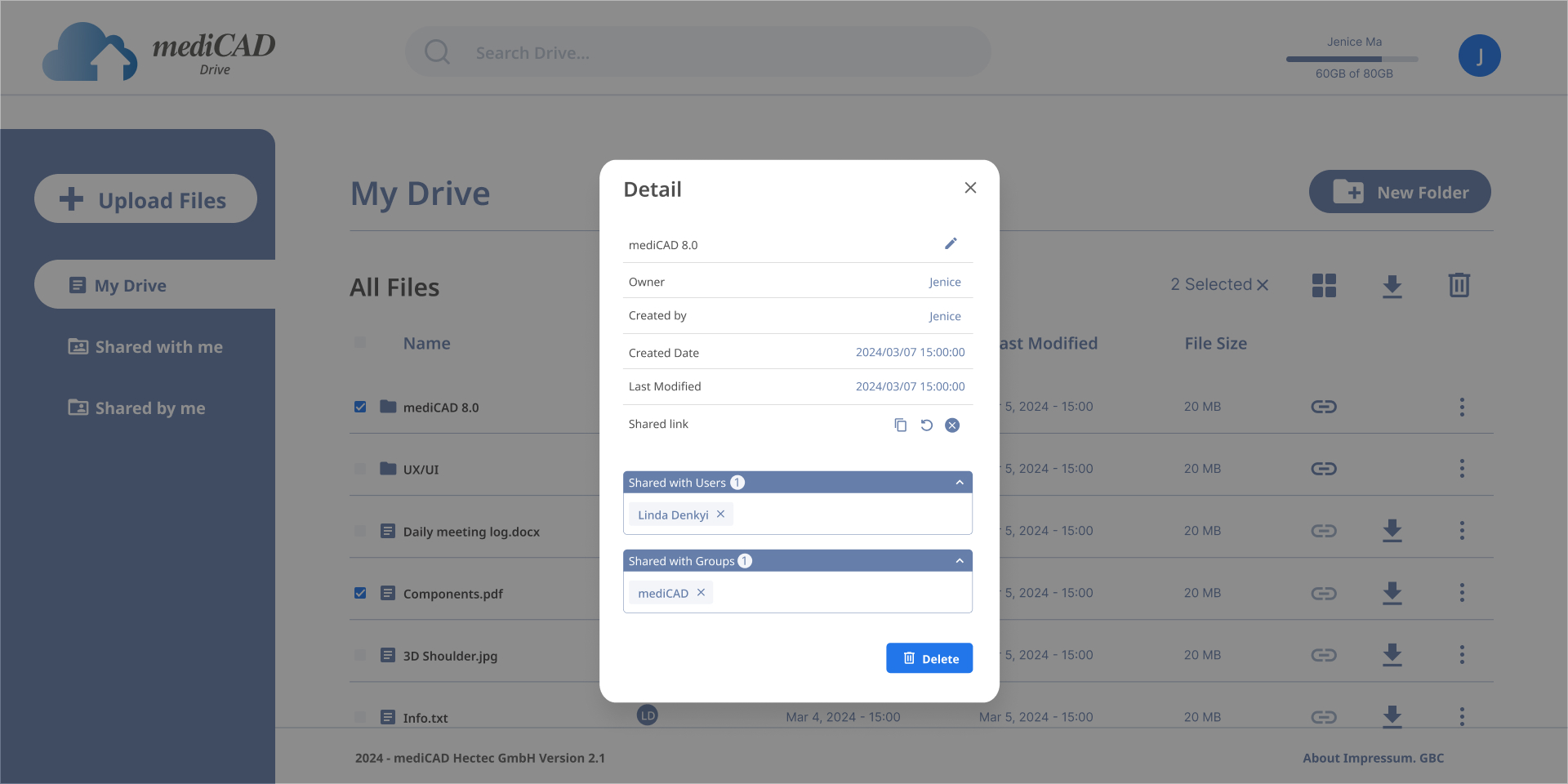Click link icon for 3D Shoulder.jpg

pos(1324,655)
